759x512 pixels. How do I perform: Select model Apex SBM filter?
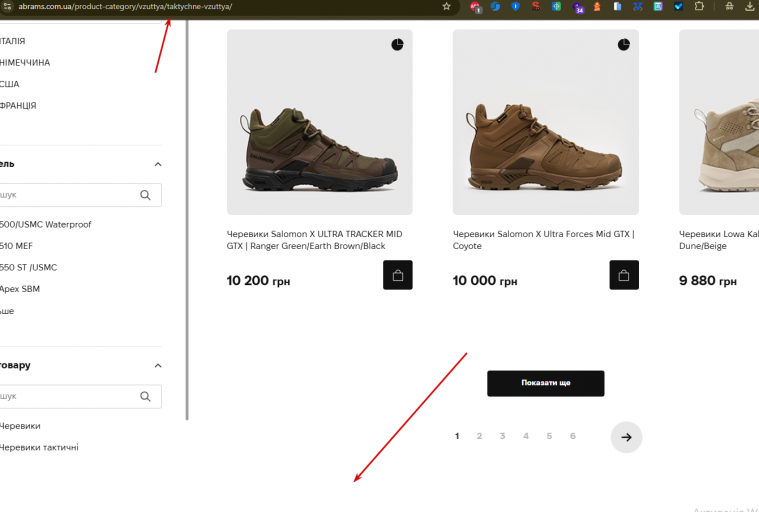pos(20,289)
